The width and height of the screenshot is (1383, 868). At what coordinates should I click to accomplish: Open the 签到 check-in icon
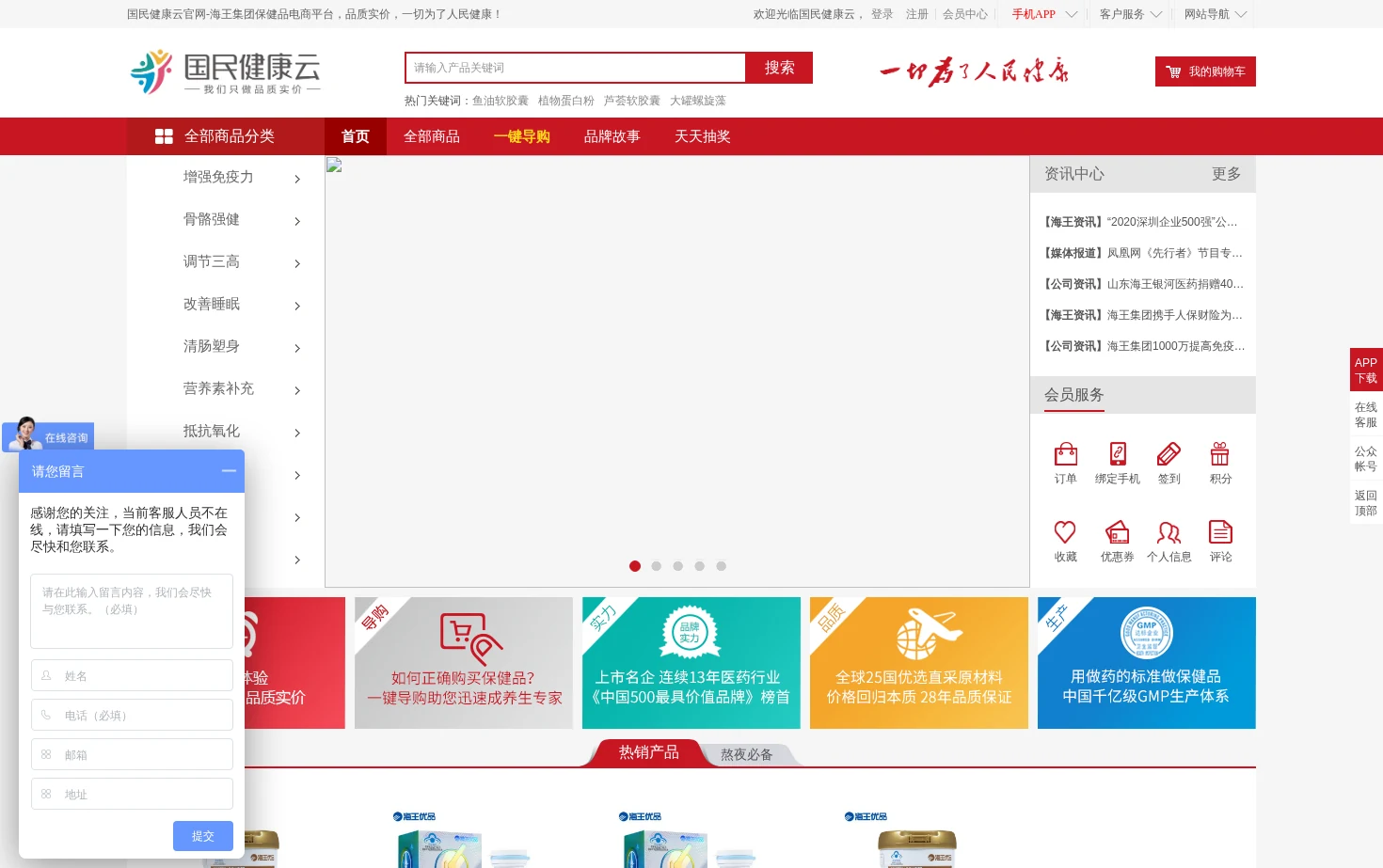coord(1168,454)
